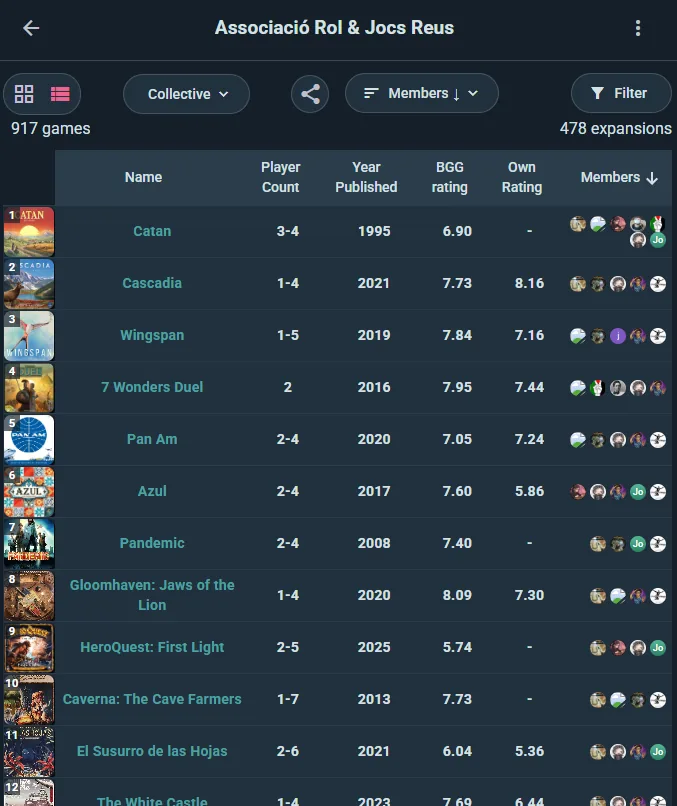This screenshot has height=806, width=677.
Task: Open the Pandemic game link
Action: pyautogui.click(x=152, y=543)
